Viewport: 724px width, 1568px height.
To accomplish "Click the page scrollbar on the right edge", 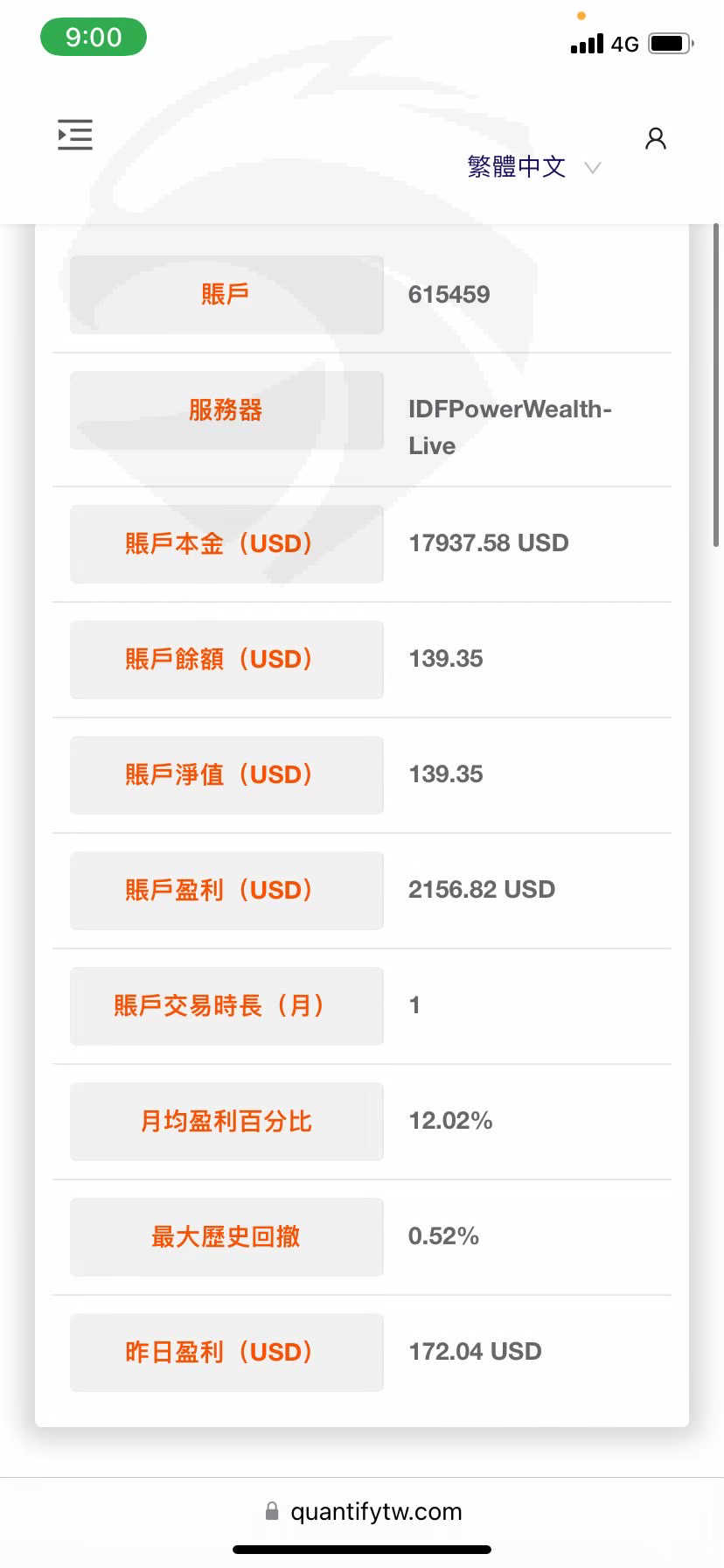I will 716,385.
